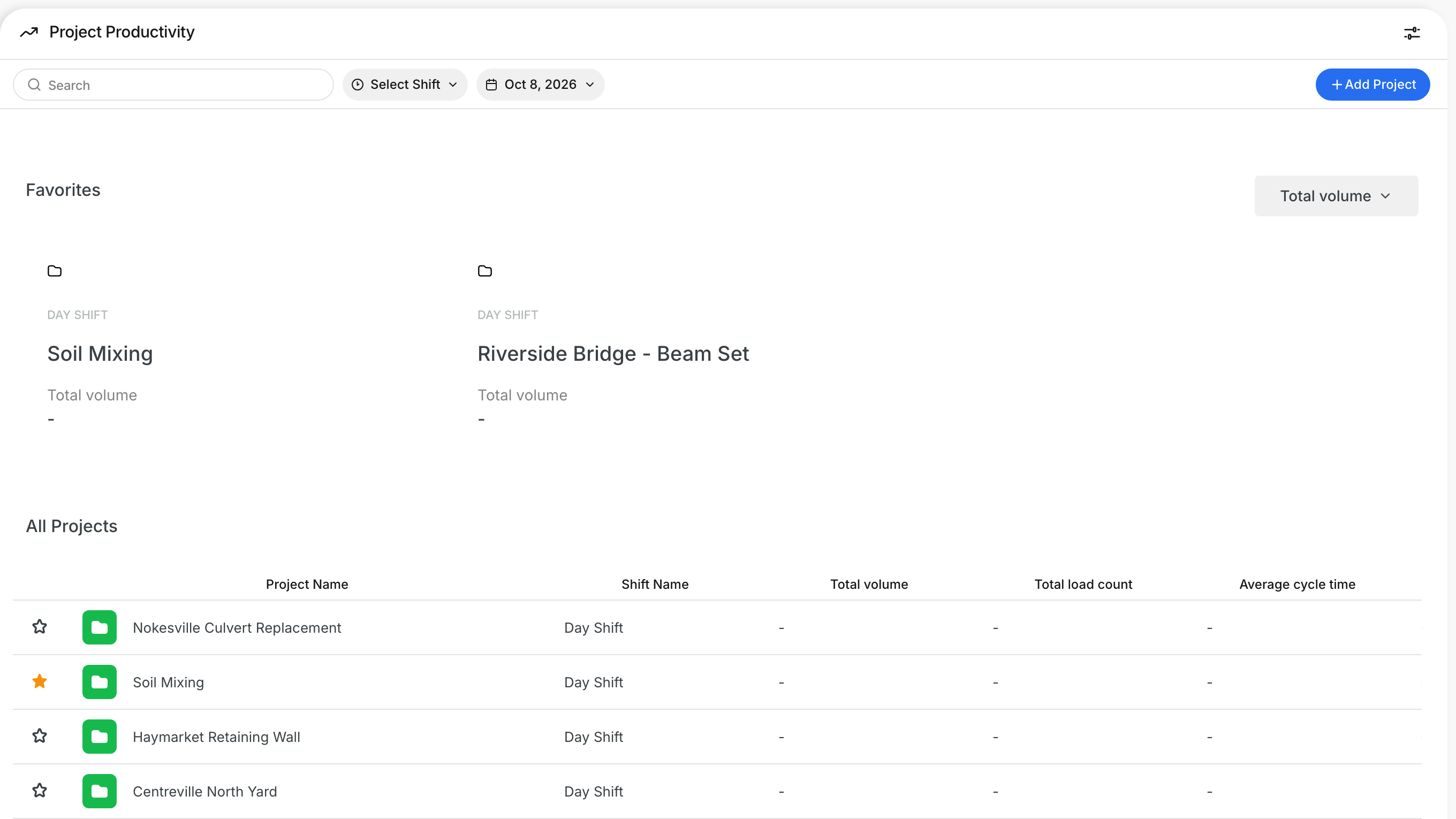Click the search magnifier icon
This screenshot has height=819, width=1456.
pos(34,85)
